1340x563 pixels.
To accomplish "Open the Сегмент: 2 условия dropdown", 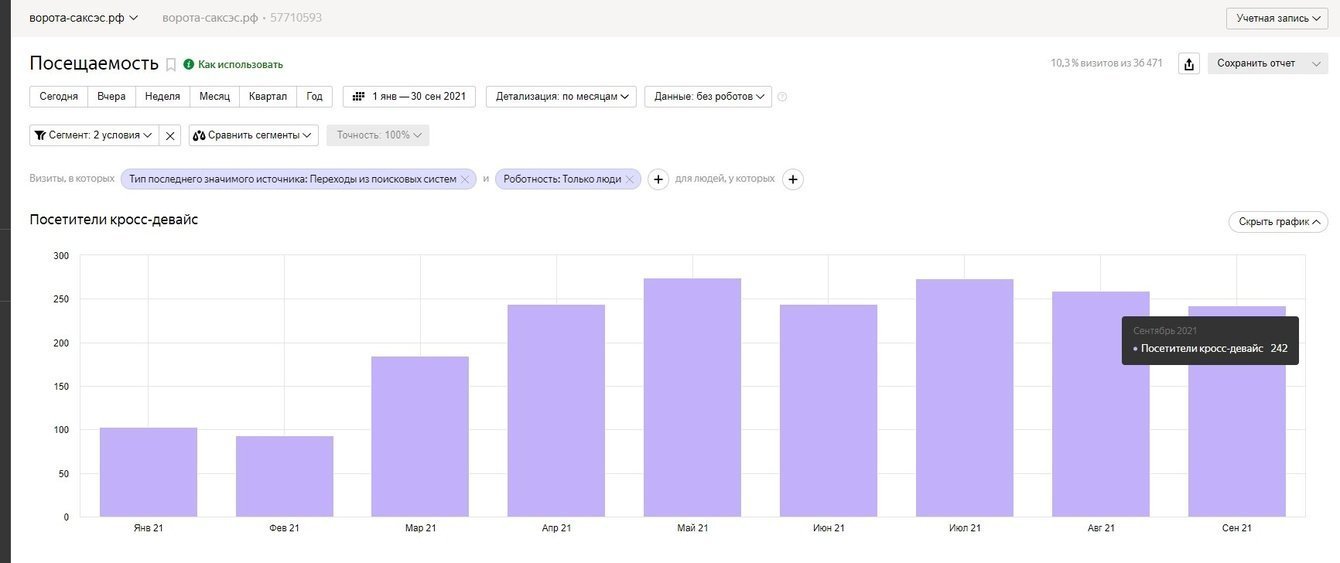I will click(94, 135).
